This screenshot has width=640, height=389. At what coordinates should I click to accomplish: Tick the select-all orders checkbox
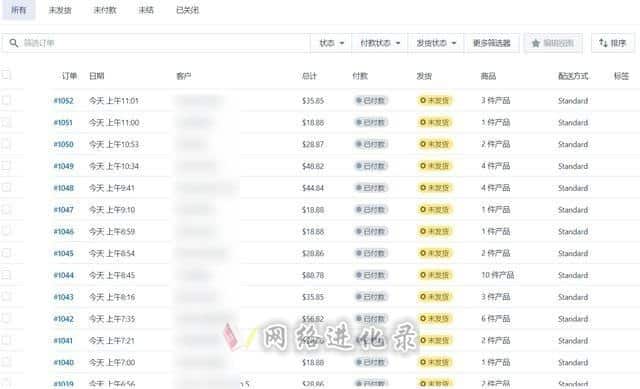point(6,75)
